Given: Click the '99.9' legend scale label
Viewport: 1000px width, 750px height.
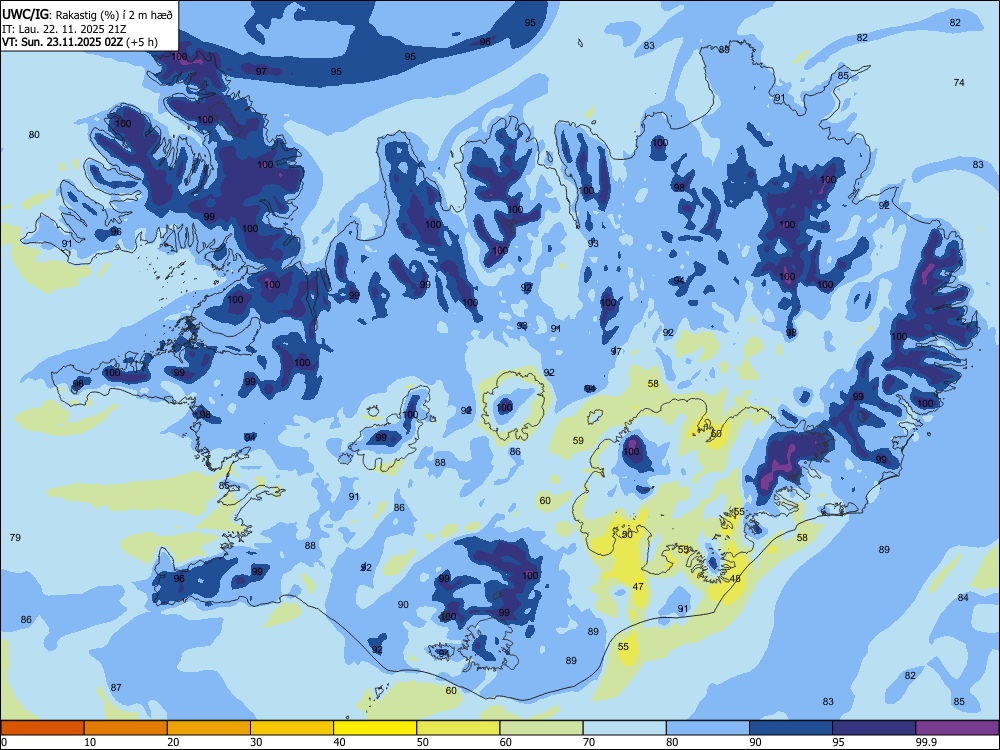Looking at the screenshot, I should click(926, 742).
